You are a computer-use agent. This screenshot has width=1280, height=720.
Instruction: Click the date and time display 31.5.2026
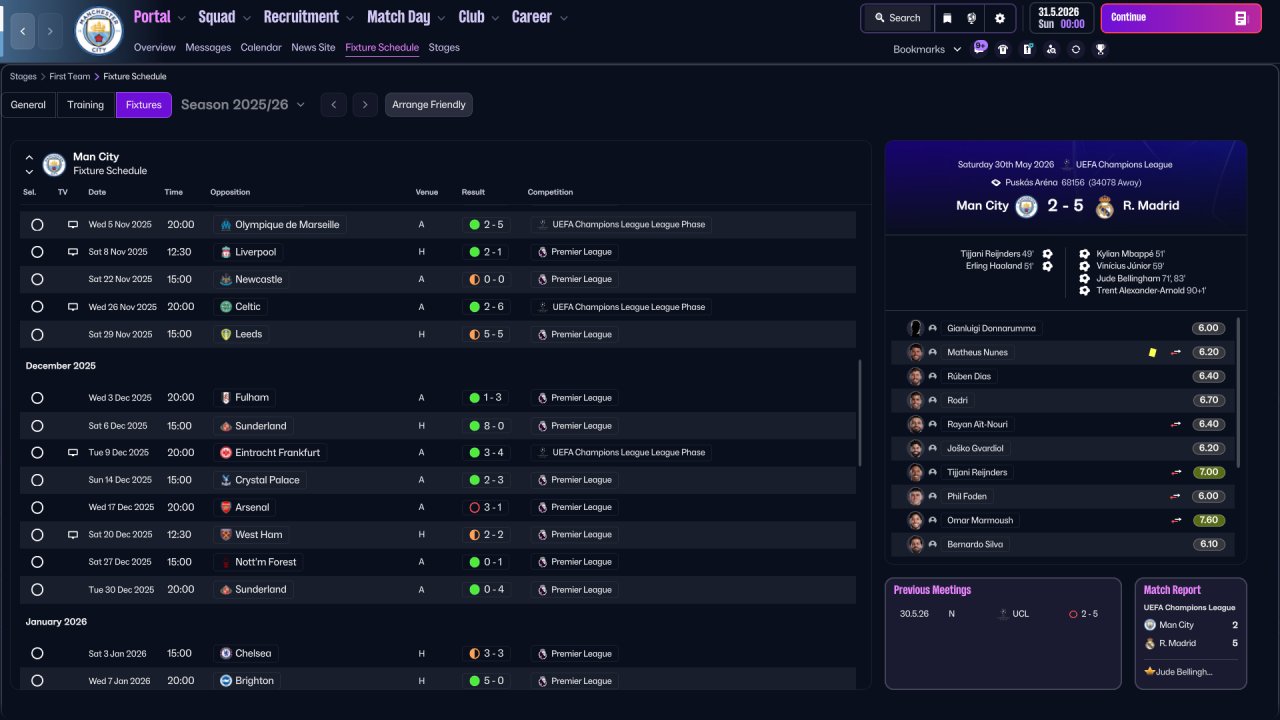[1061, 18]
